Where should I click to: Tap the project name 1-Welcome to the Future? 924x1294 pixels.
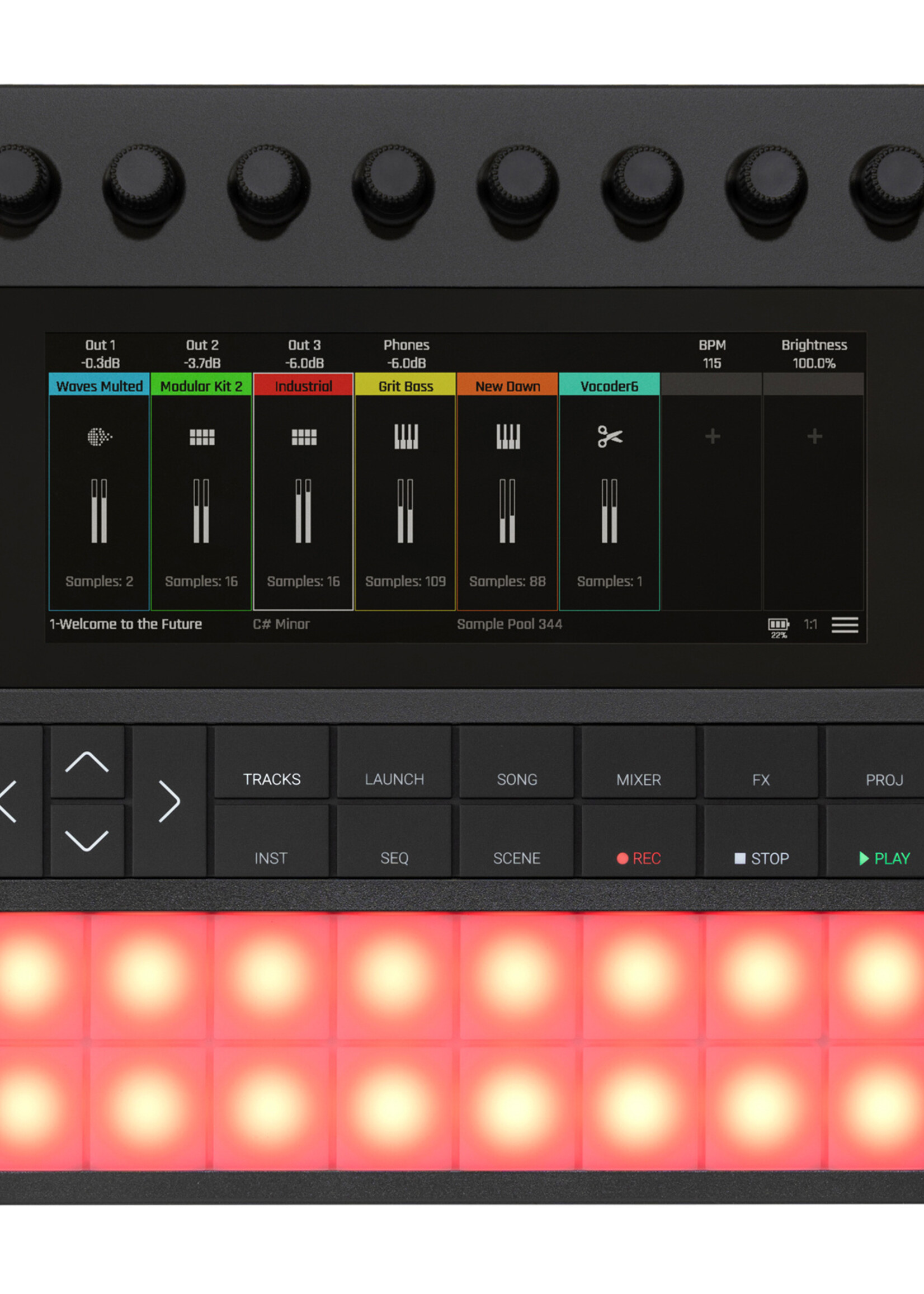pyautogui.click(x=126, y=624)
